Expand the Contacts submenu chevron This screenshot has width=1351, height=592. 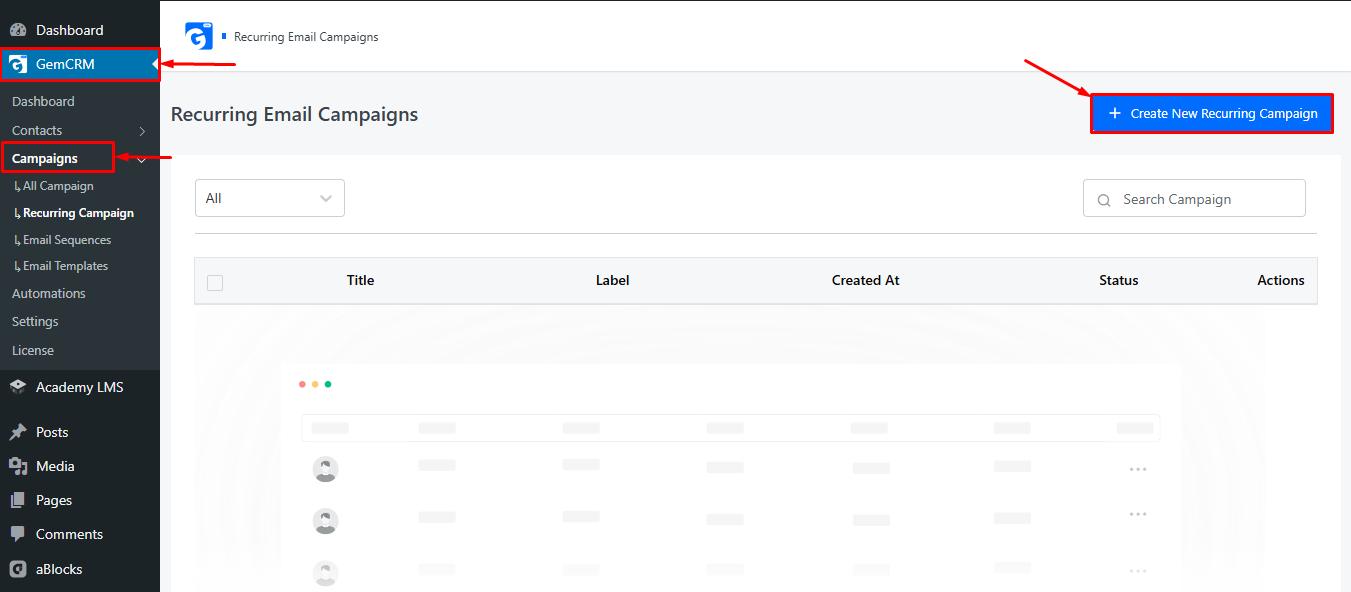pos(142,131)
